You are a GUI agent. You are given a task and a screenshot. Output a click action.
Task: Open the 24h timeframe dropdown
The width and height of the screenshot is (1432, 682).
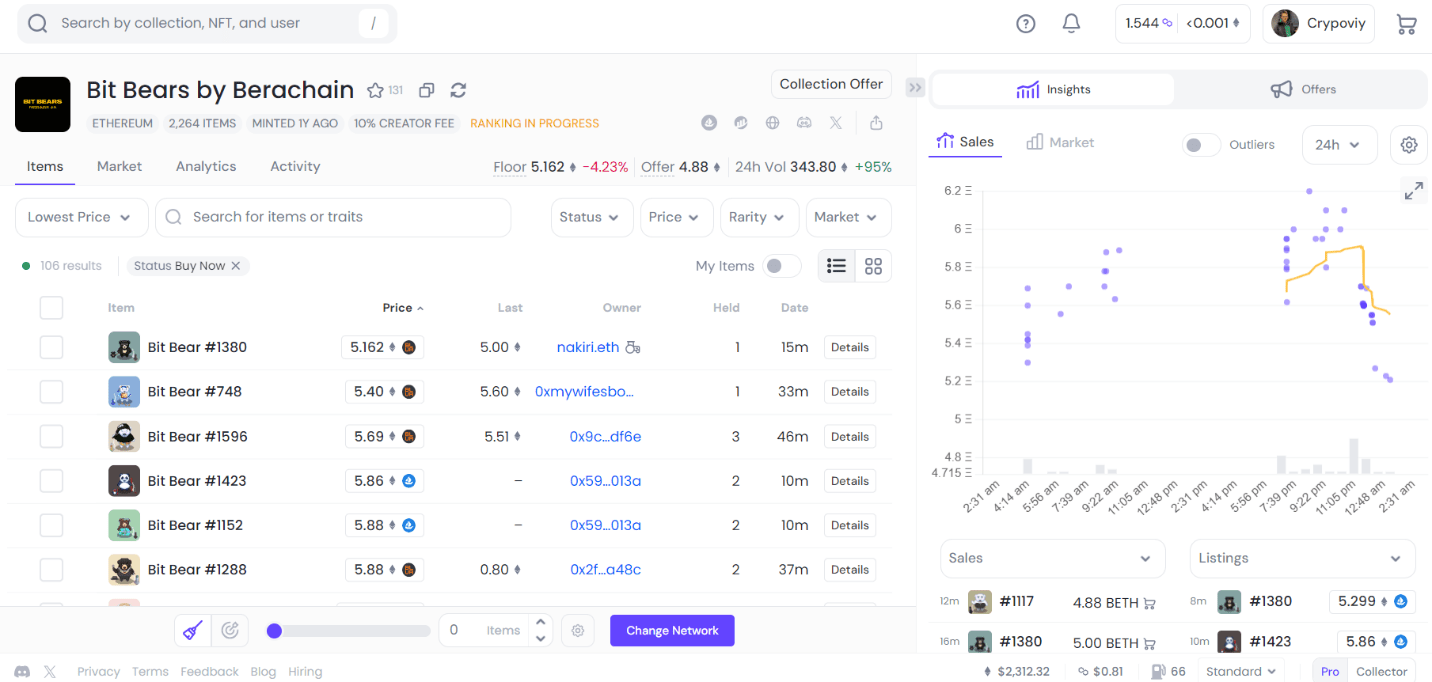coord(1339,145)
